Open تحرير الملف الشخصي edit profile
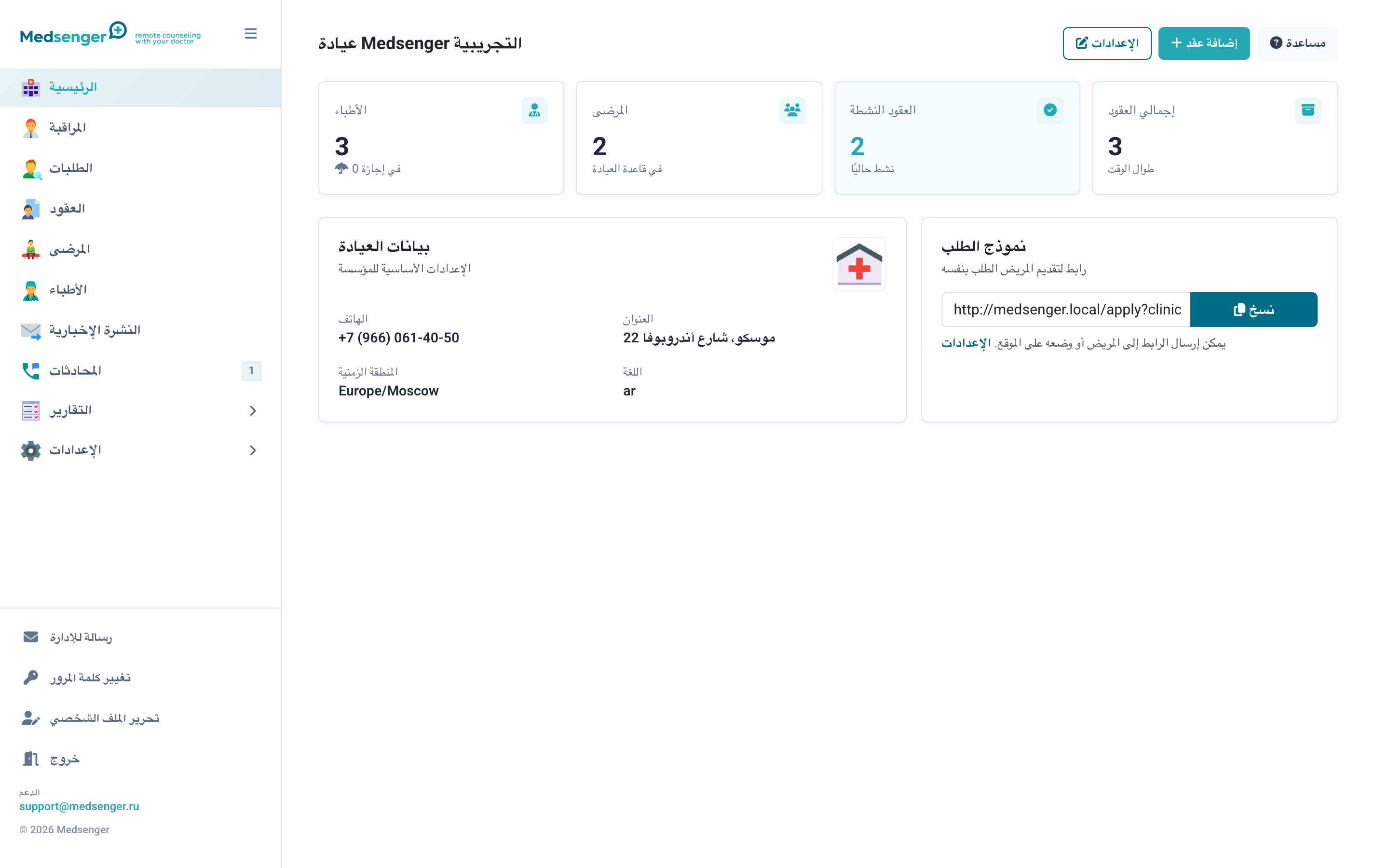1389x868 pixels. click(141, 719)
